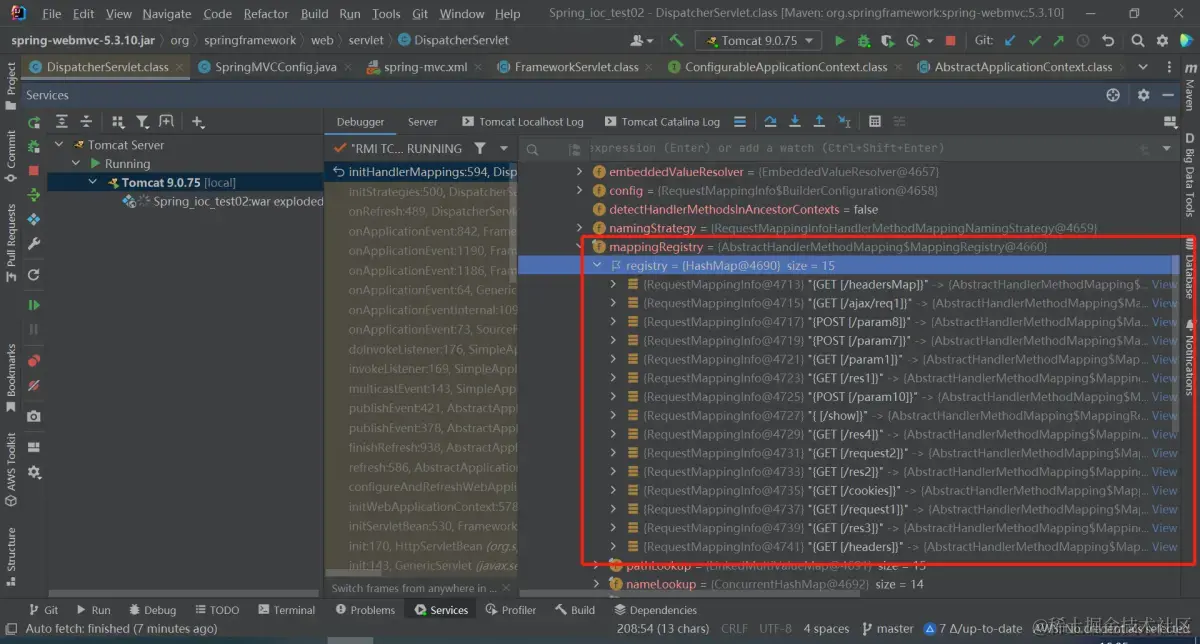
Task: Click Services panel options gear icon
Action: point(1144,95)
